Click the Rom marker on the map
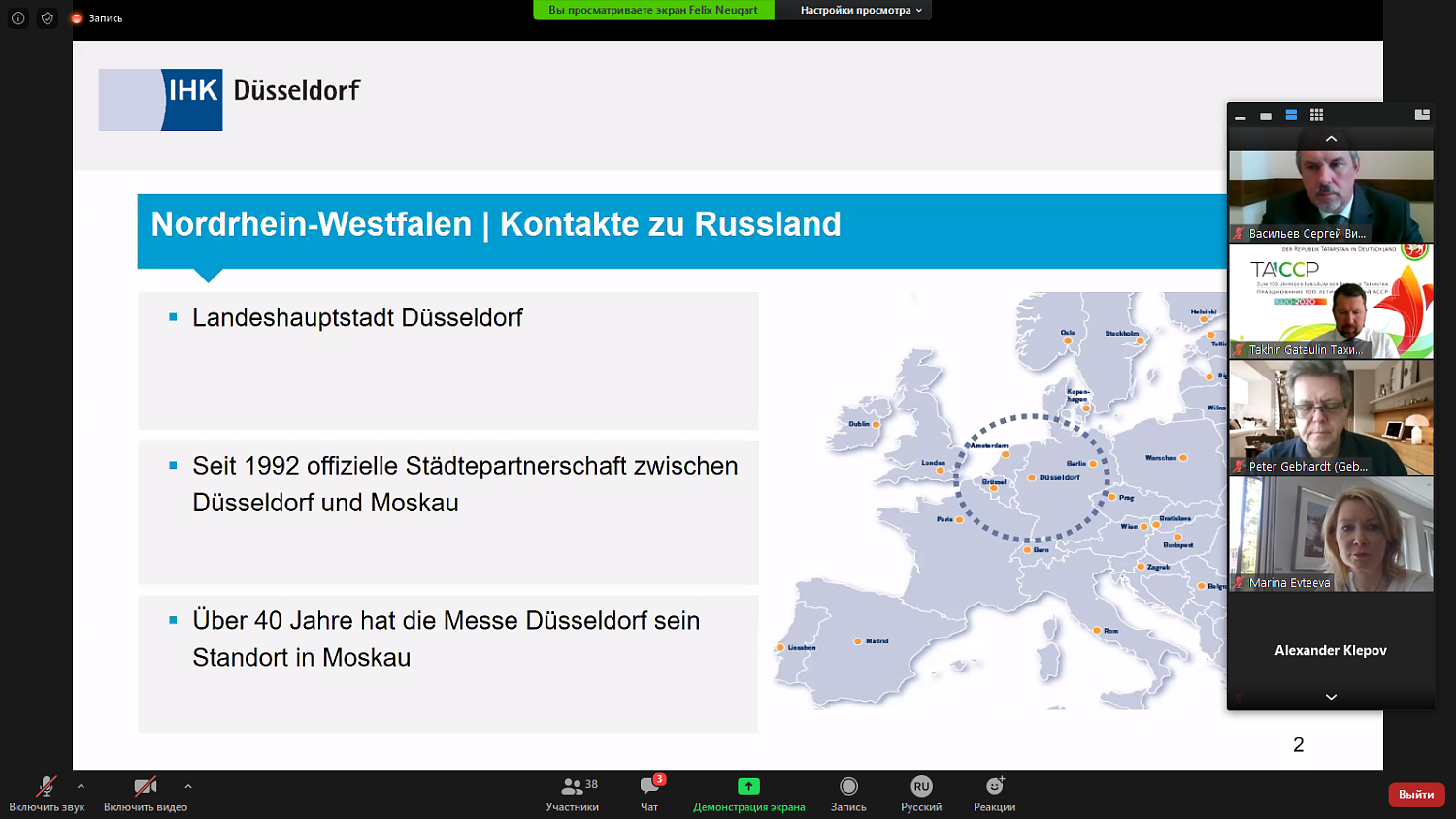The width and height of the screenshot is (1456, 819). pos(1097,631)
